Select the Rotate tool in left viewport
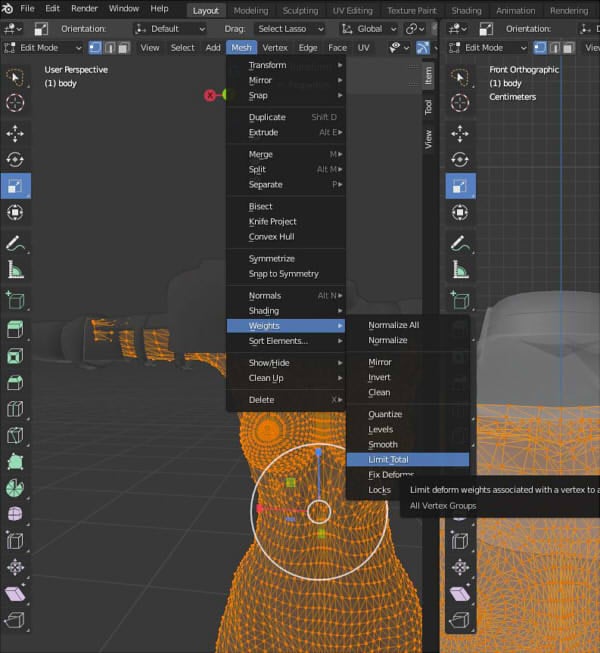The width and height of the screenshot is (600, 653). 15,160
